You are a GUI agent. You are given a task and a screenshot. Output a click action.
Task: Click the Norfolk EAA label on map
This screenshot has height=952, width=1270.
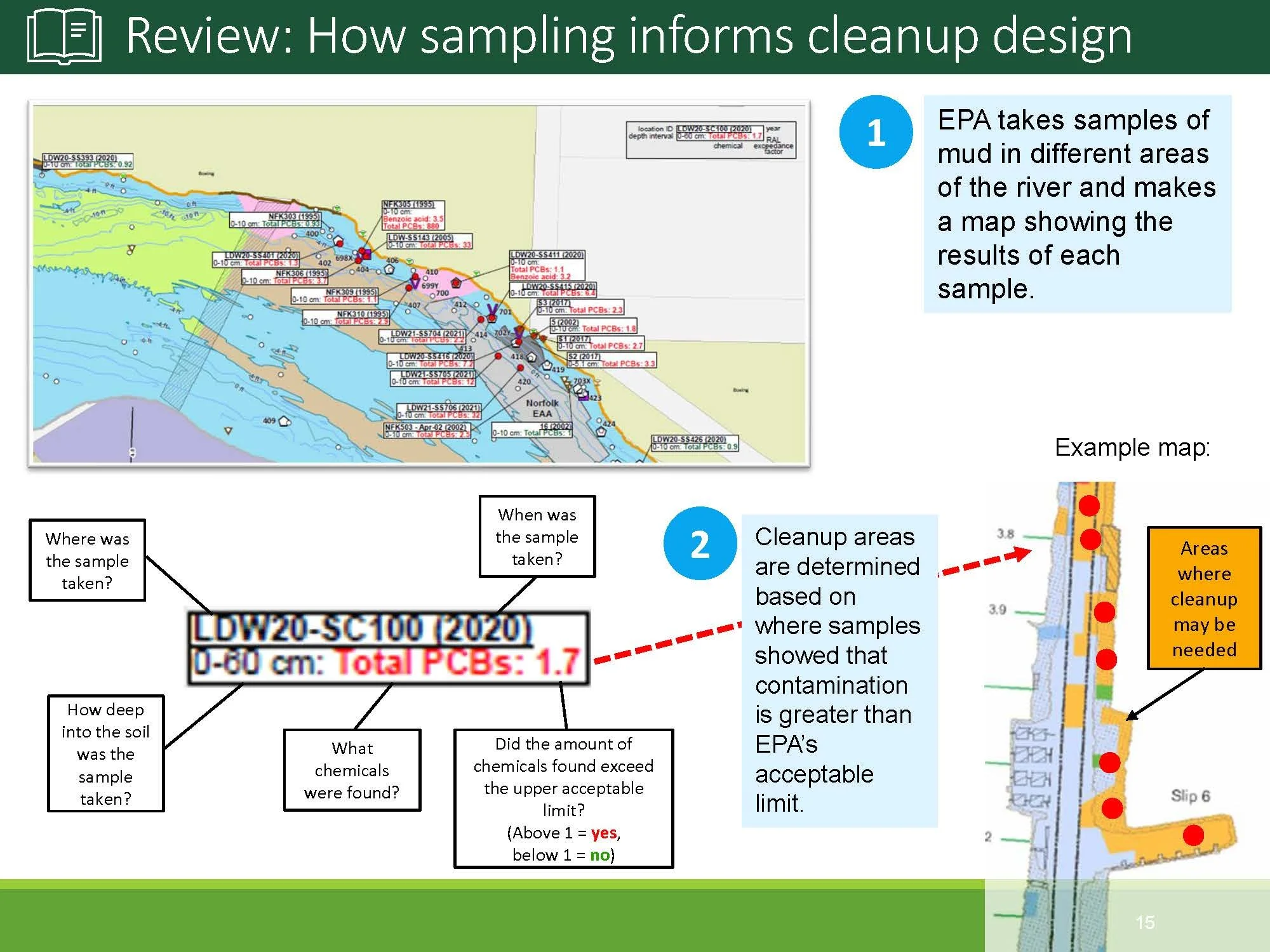(x=542, y=408)
